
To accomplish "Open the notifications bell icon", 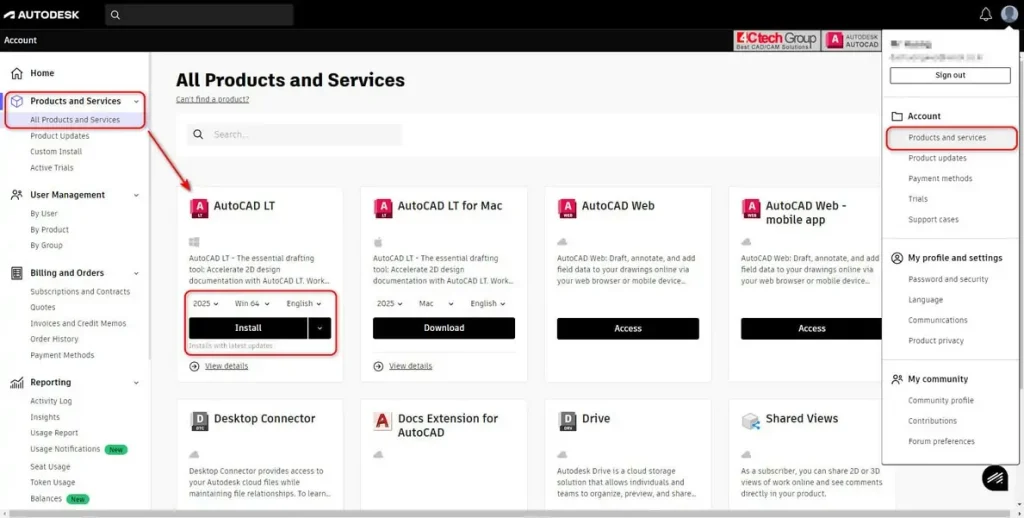I will (985, 14).
